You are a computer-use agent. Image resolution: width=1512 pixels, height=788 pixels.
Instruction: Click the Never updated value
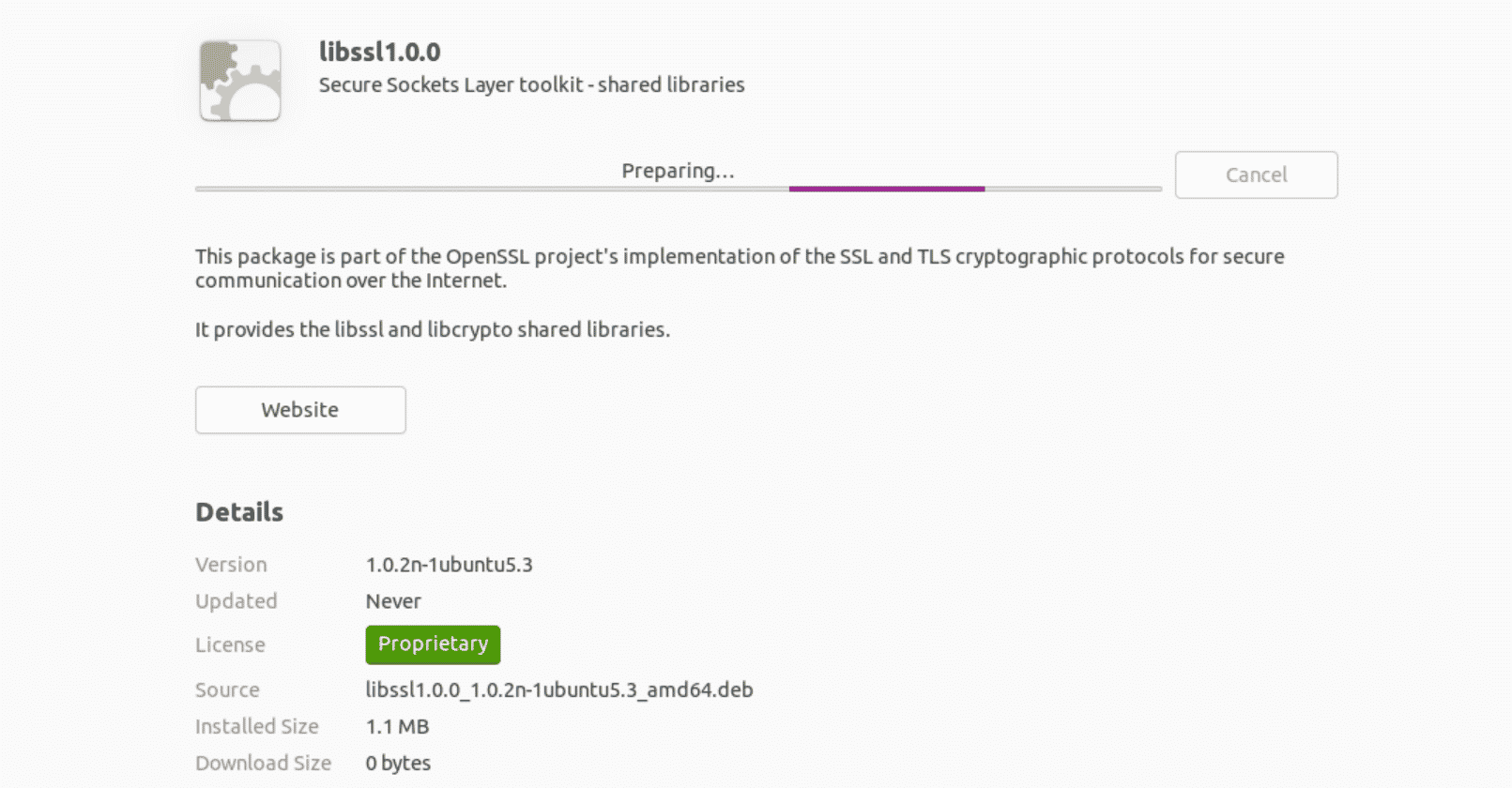point(393,601)
